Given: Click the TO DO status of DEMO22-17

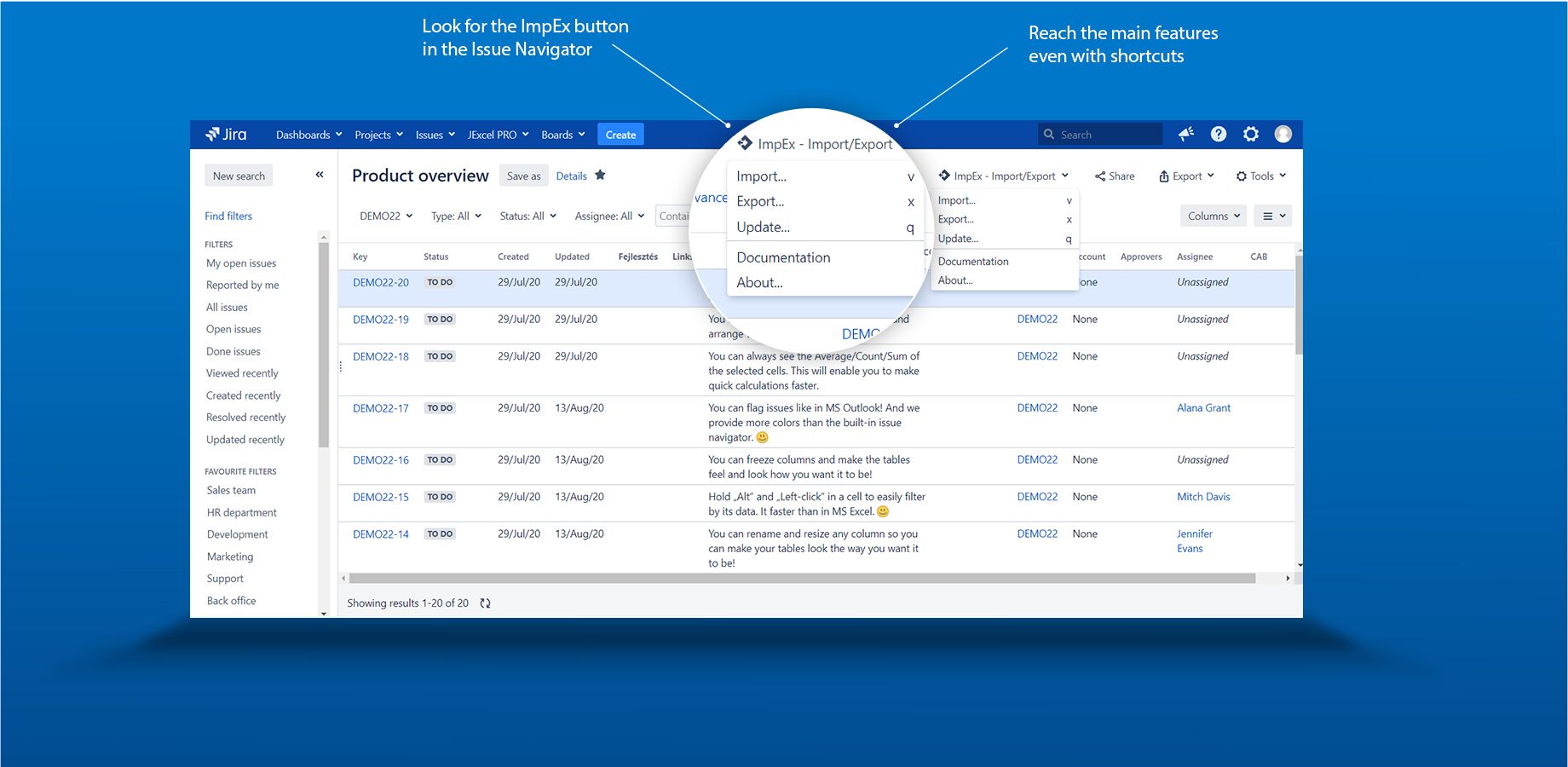Looking at the screenshot, I should click(x=440, y=408).
